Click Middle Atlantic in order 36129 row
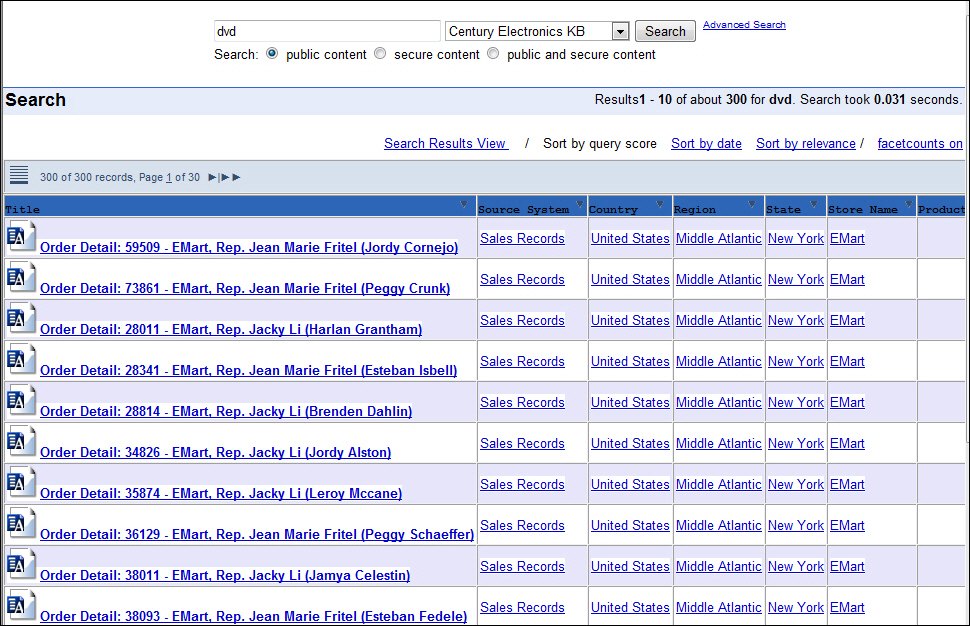970x626 pixels. click(718, 525)
